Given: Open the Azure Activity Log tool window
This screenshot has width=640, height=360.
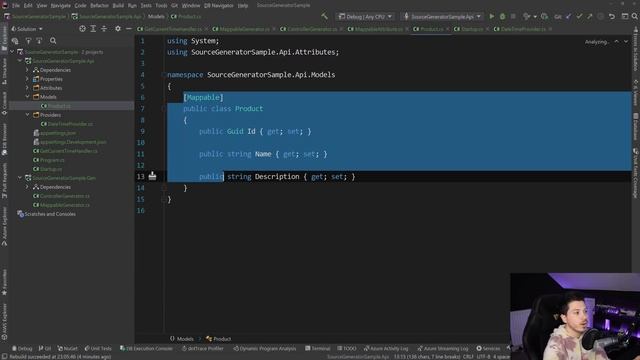Looking at the screenshot, I should pos(386,349).
